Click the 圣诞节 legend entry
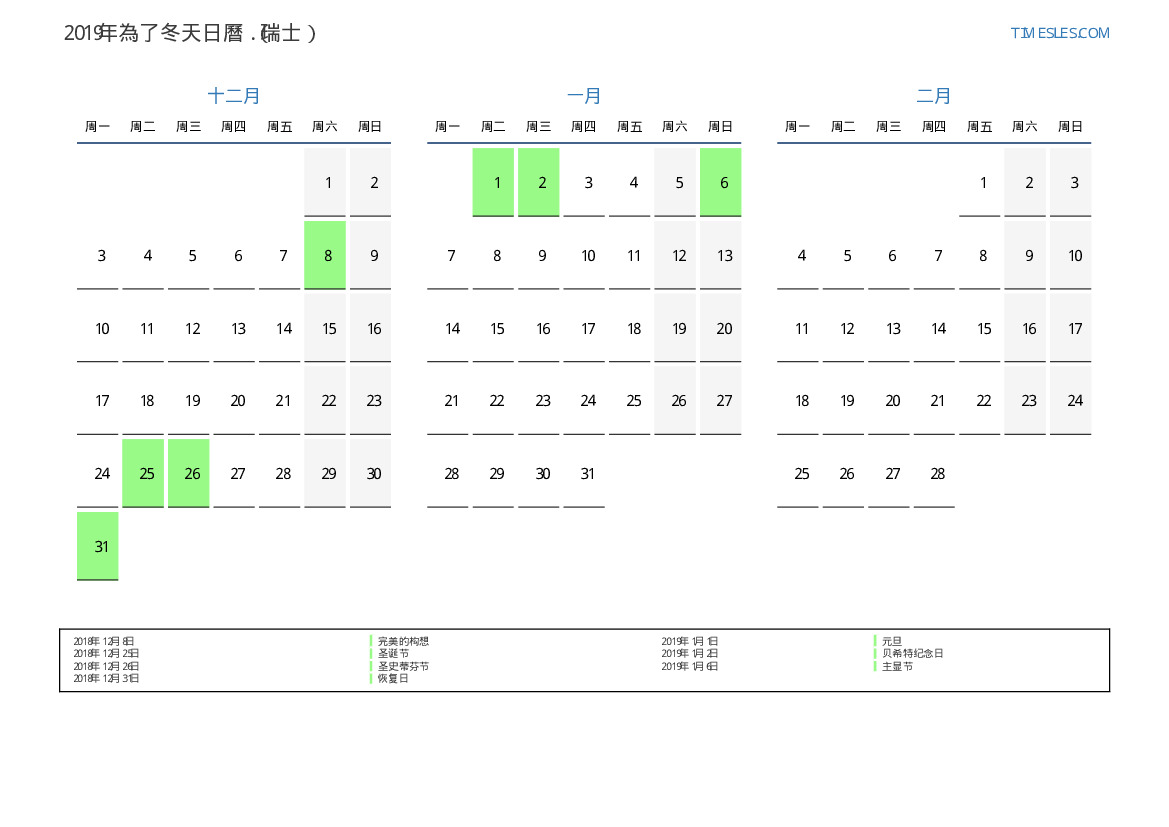The image size is (1169, 827). pyautogui.click(x=393, y=654)
